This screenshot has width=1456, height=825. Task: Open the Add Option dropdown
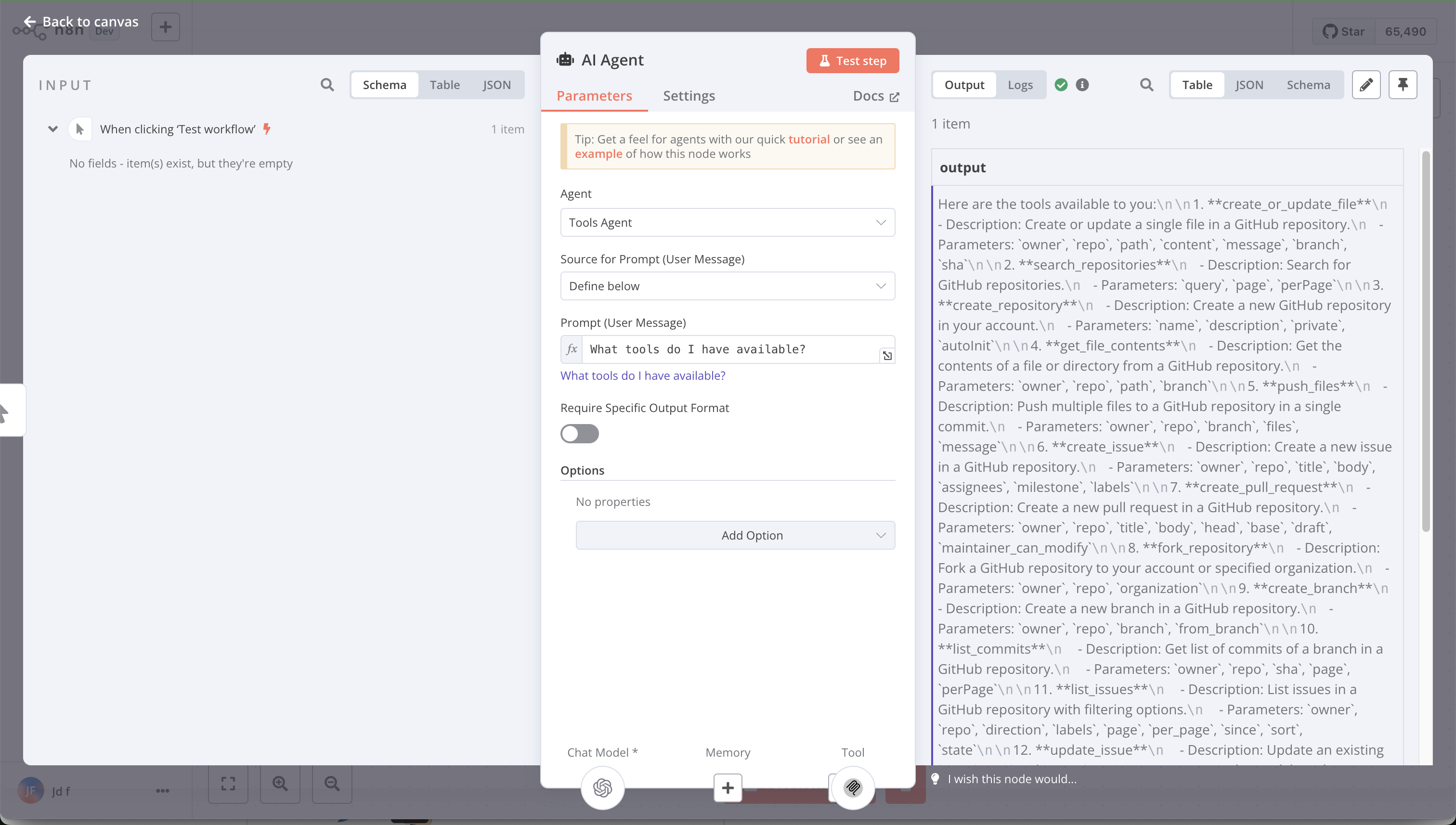tap(735, 535)
